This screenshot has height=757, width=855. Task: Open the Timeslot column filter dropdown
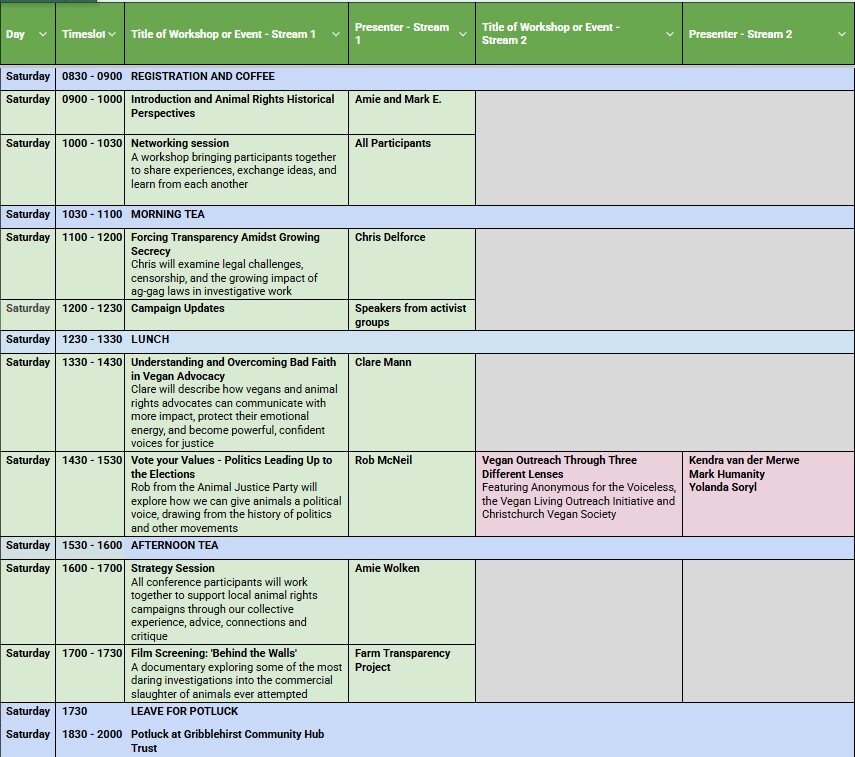(112, 34)
